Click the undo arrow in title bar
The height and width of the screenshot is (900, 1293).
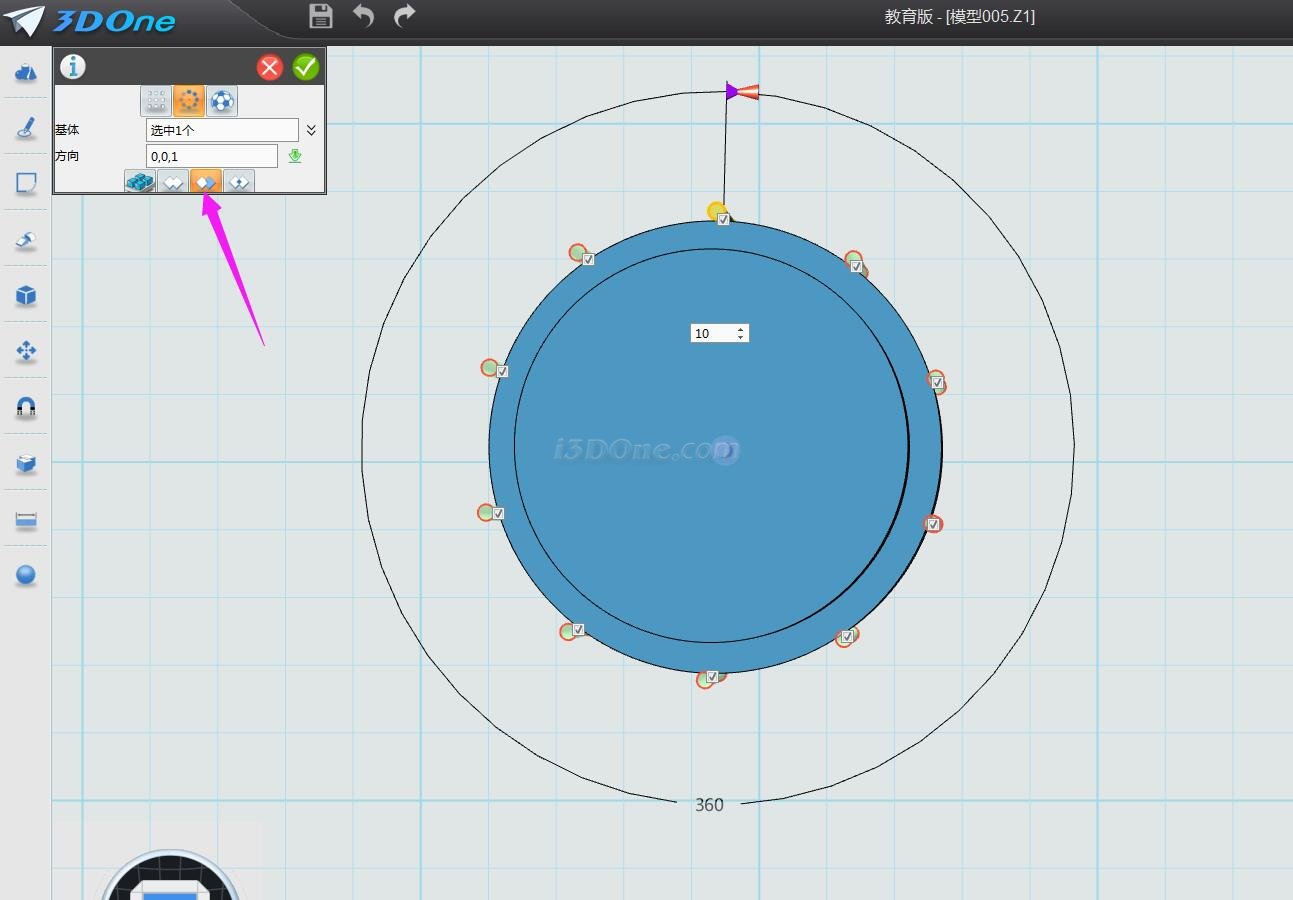[363, 15]
